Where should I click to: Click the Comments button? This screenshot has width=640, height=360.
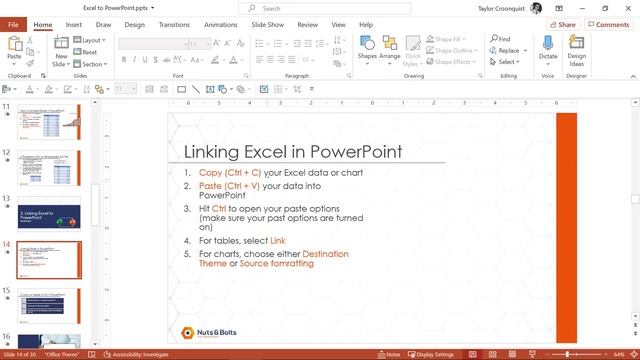click(x=609, y=24)
